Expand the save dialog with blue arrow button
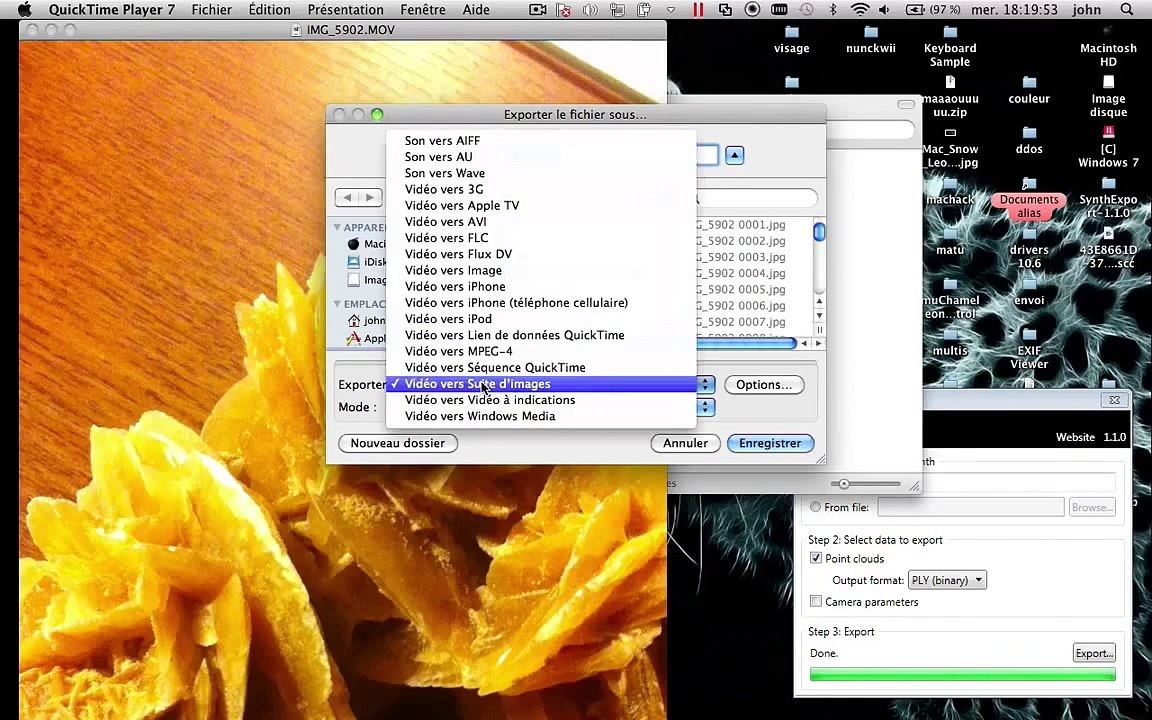1152x720 pixels. 735,155
